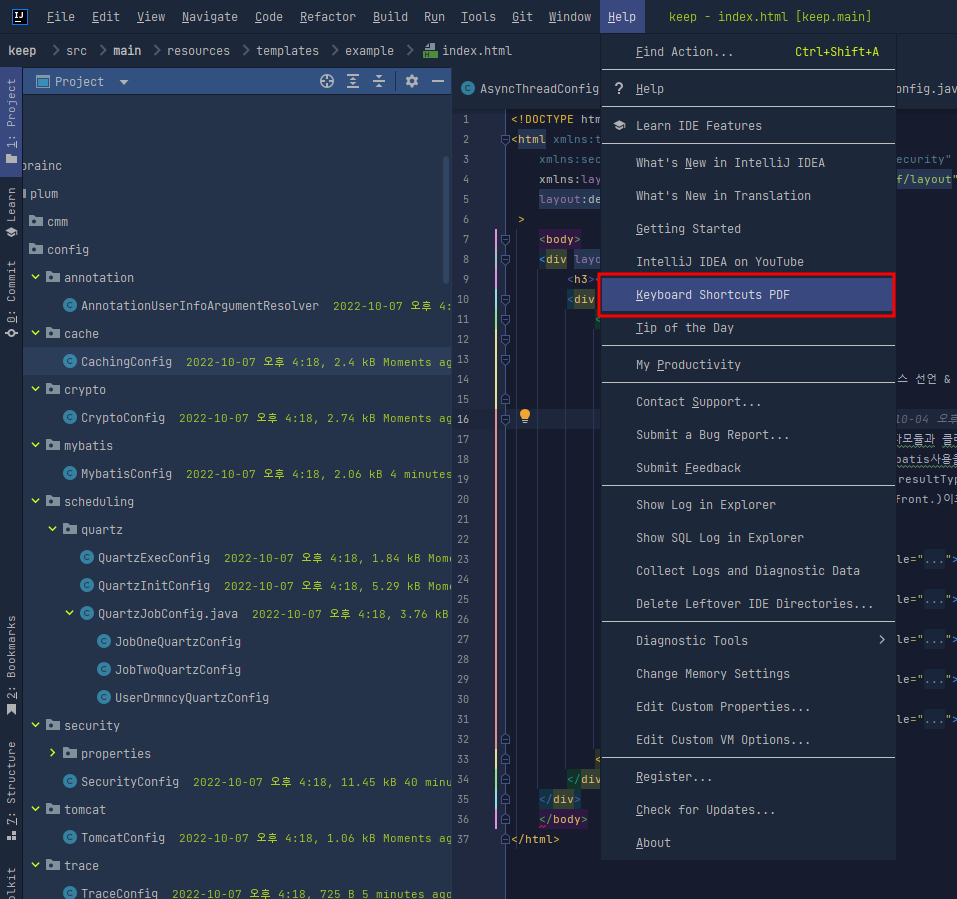Select Change Memory Settings menu item
This screenshot has height=899, width=957.
tap(748, 673)
